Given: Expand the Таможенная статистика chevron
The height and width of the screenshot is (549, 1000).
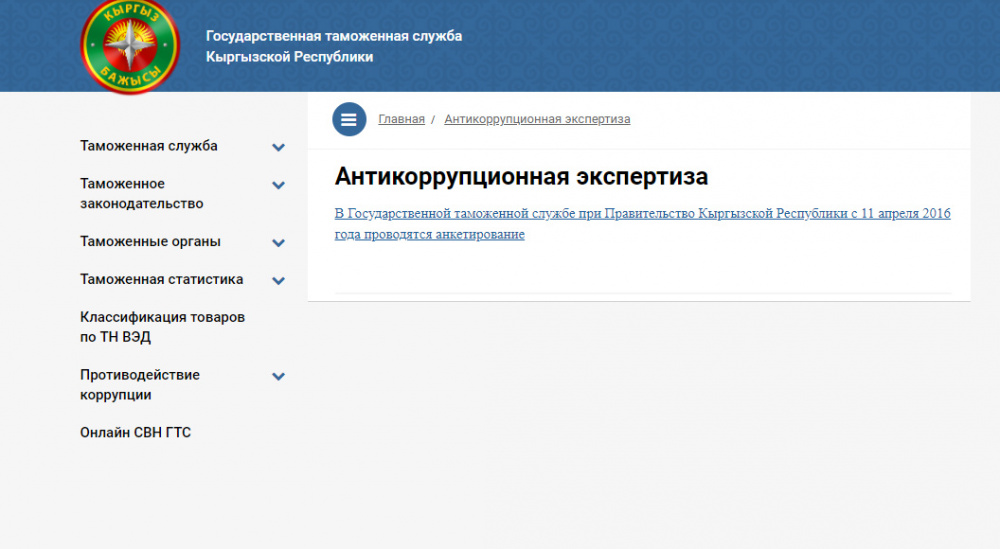Looking at the screenshot, I should tap(279, 281).
